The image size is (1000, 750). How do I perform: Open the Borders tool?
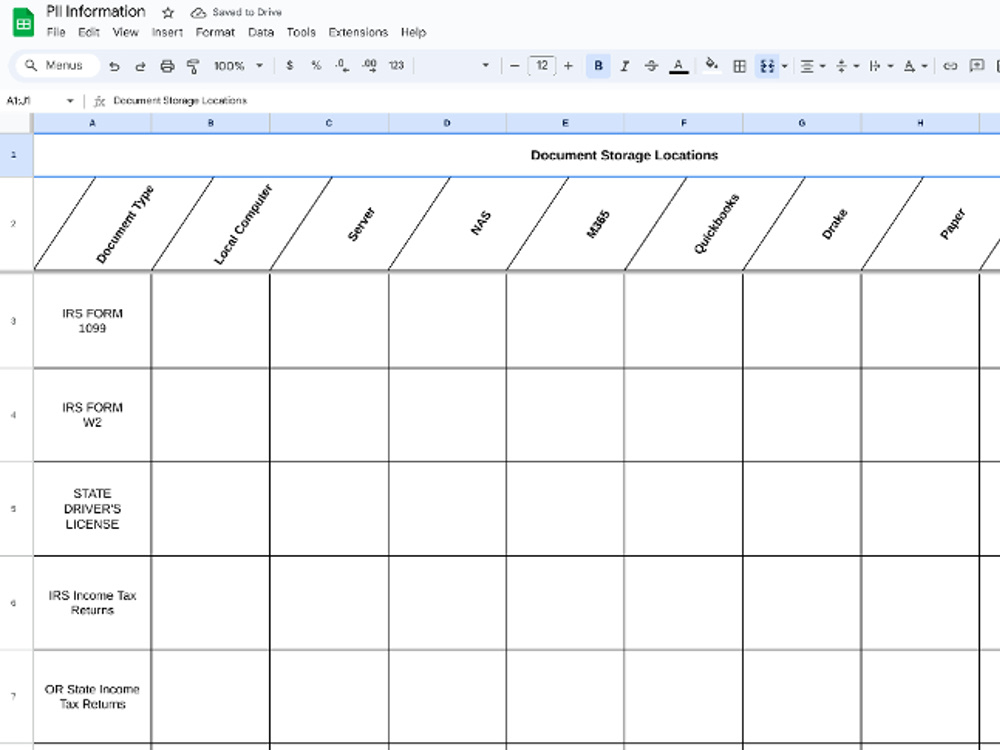(x=739, y=66)
